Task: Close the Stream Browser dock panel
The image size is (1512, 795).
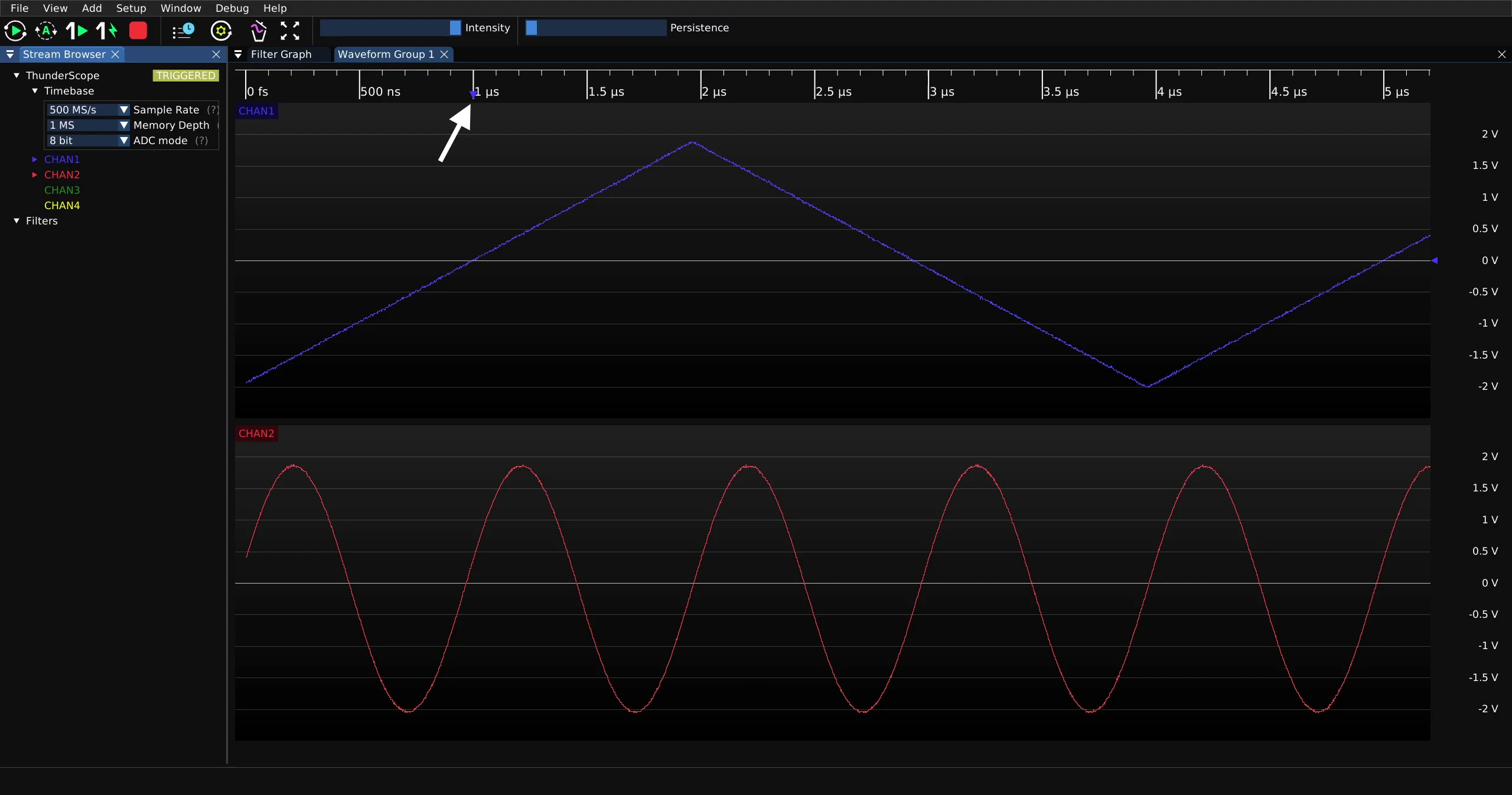Action: (216, 54)
